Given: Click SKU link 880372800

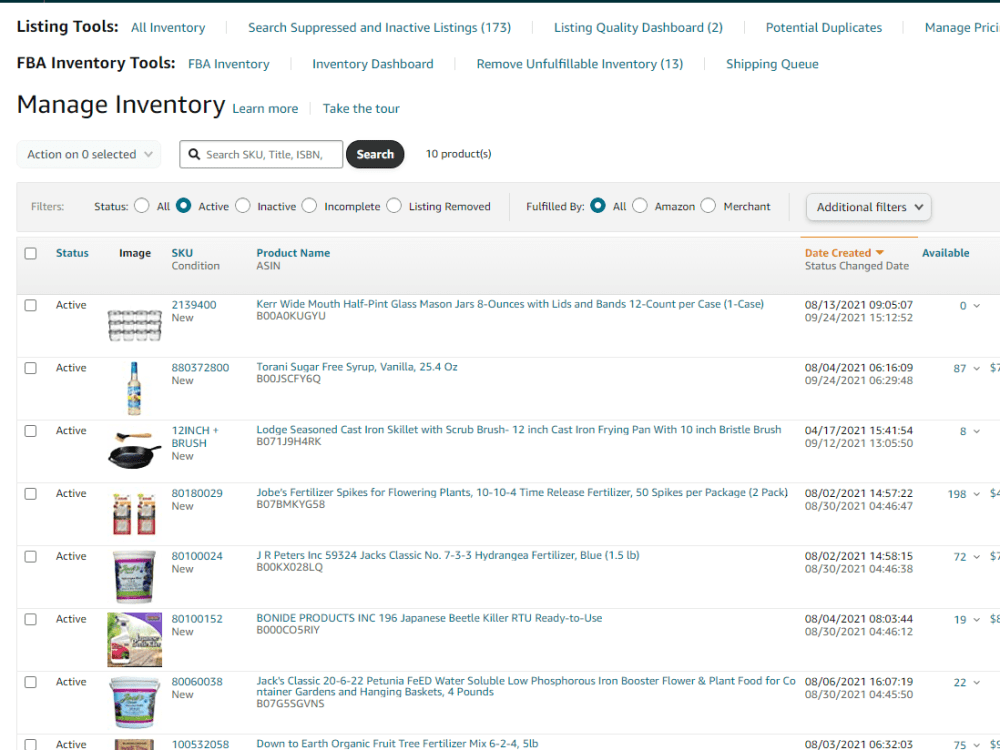Looking at the screenshot, I should (200, 368).
